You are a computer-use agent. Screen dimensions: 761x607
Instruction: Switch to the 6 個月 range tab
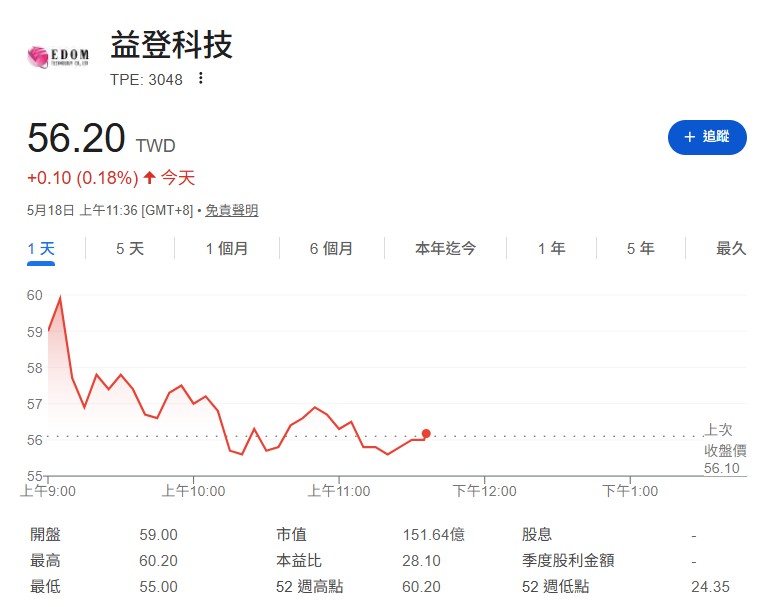(331, 249)
